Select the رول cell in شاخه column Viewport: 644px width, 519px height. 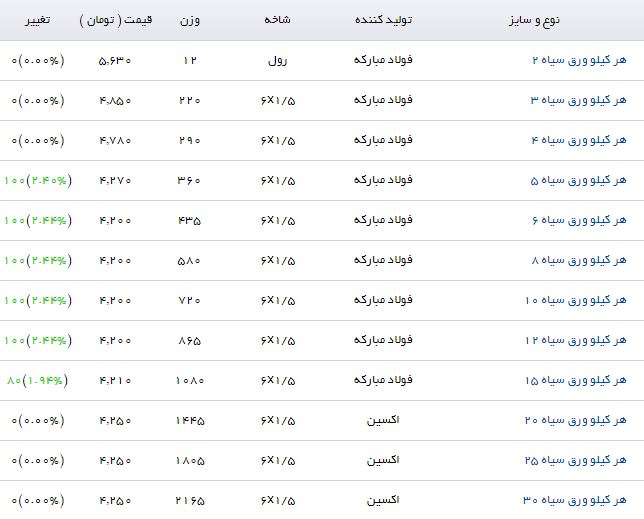[278, 61]
